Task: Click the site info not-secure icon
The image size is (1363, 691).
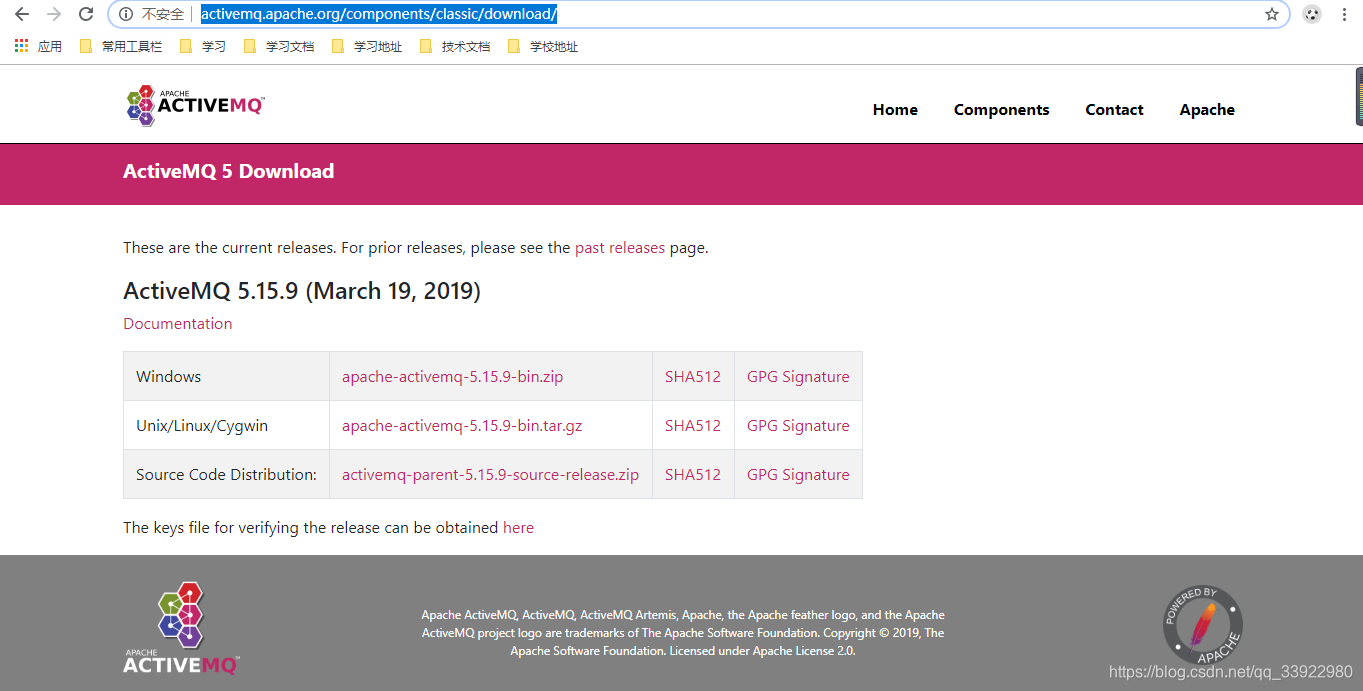Action: click(125, 14)
